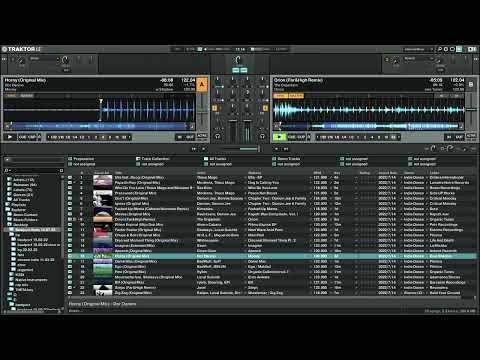Toggle the right highlighted Quantize button in the master panel
The image size is (480, 360).
[x=244, y=70]
